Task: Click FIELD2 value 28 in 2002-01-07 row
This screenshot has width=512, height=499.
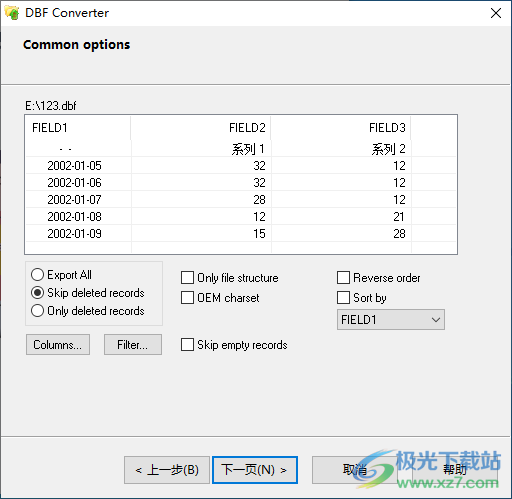Action: click(x=201, y=200)
